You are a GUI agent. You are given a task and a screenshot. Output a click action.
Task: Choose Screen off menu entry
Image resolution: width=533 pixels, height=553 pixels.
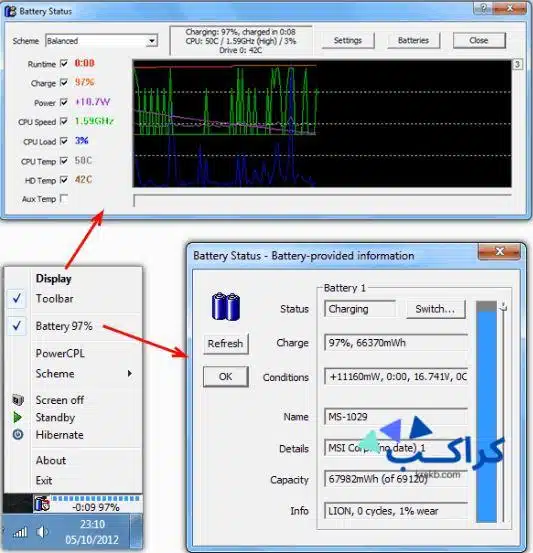(60, 400)
